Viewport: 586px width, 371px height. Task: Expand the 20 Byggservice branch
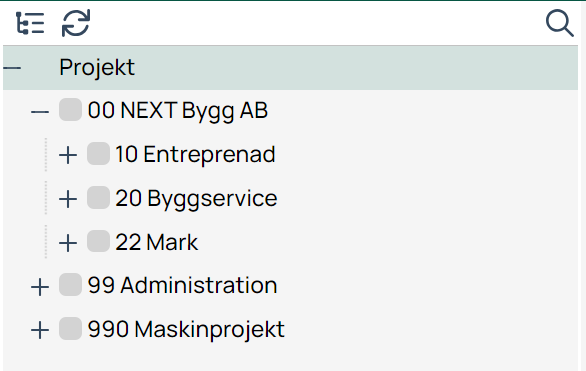point(68,199)
